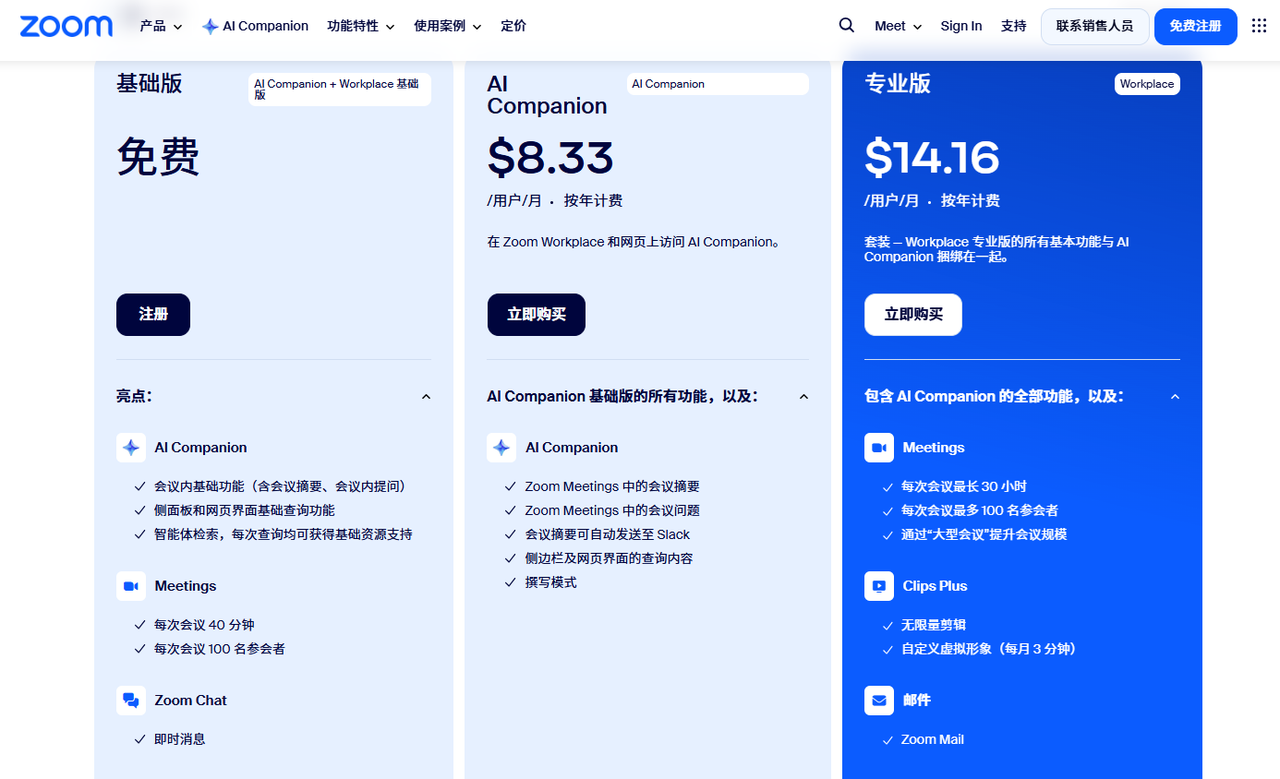
Task: Open the 产品 dropdown menu
Action: (x=161, y=26)
